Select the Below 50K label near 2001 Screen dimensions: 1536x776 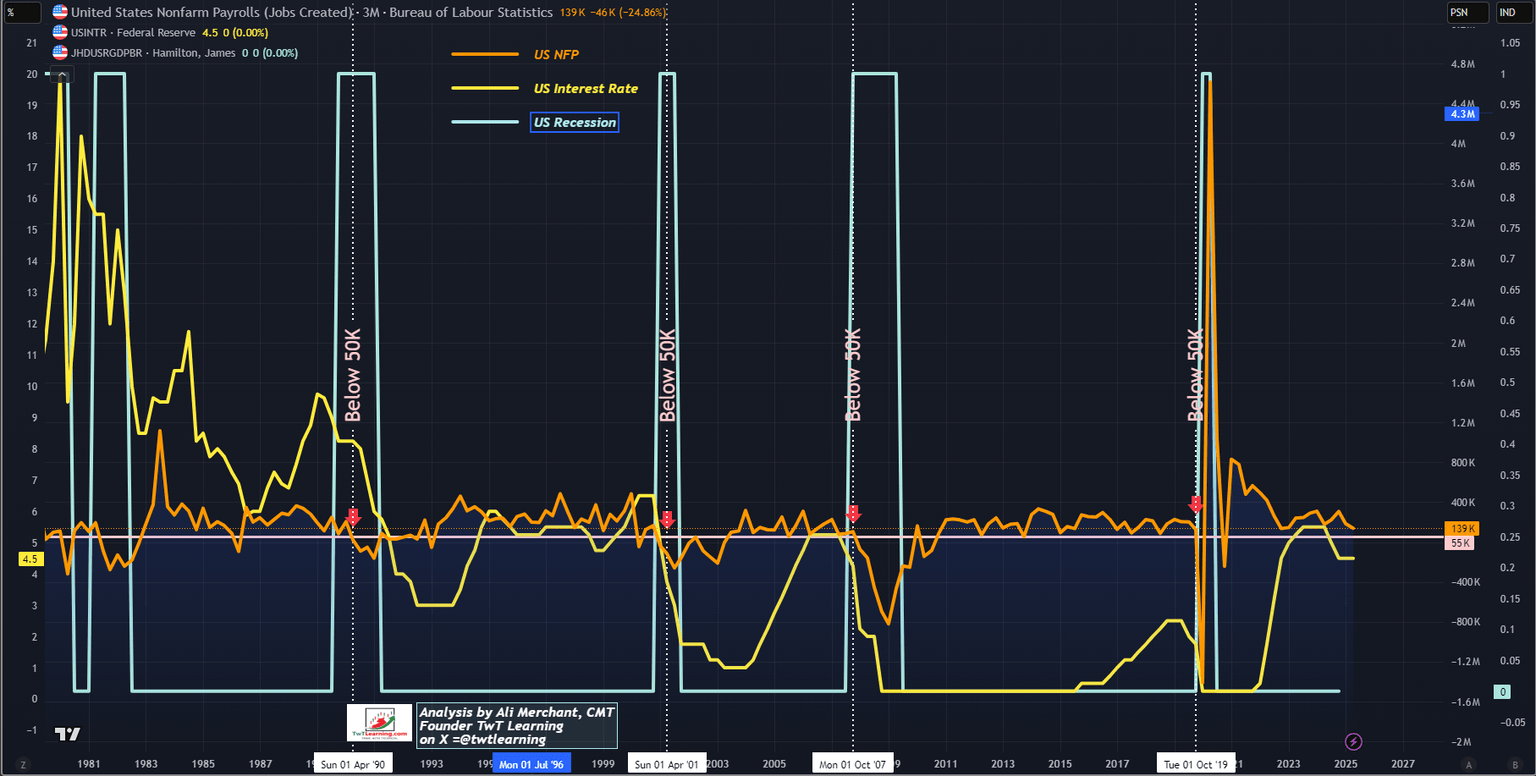coord(668,375)
